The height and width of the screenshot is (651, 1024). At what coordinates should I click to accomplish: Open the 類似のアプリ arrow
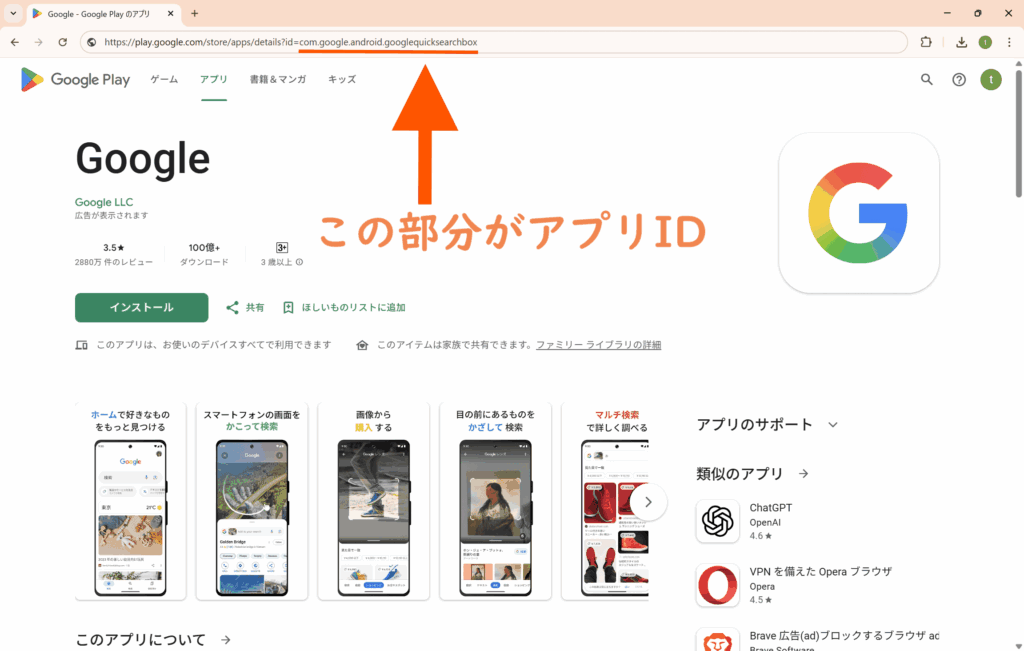[x=803, y=474]
